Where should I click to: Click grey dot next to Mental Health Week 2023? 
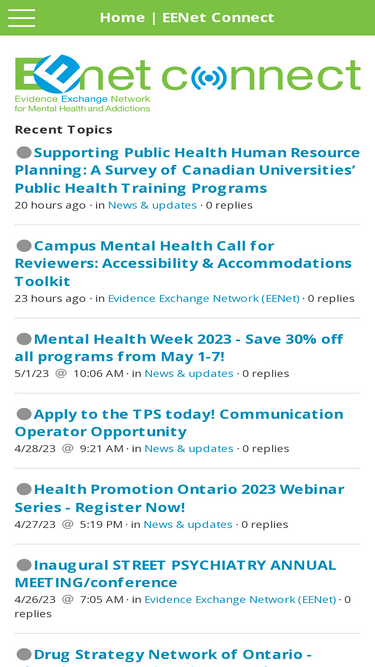click(24, 339)
